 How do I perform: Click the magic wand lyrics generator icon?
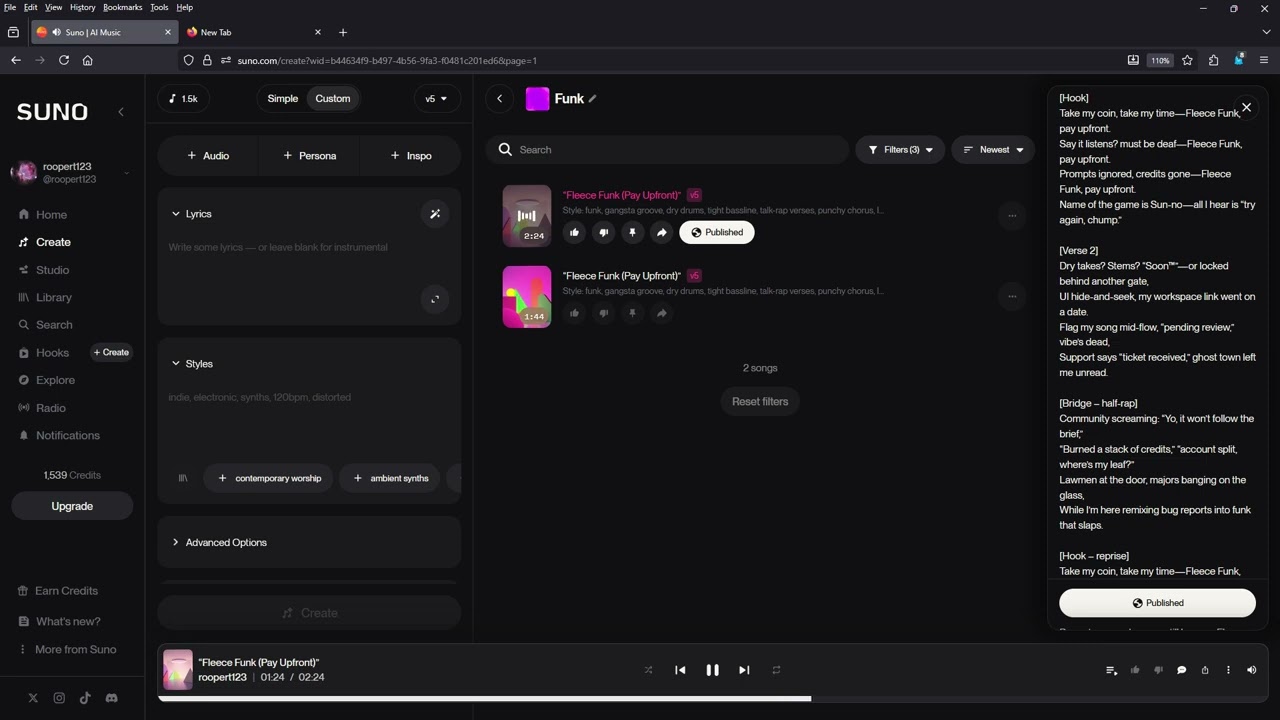click(x=435, y=214)
